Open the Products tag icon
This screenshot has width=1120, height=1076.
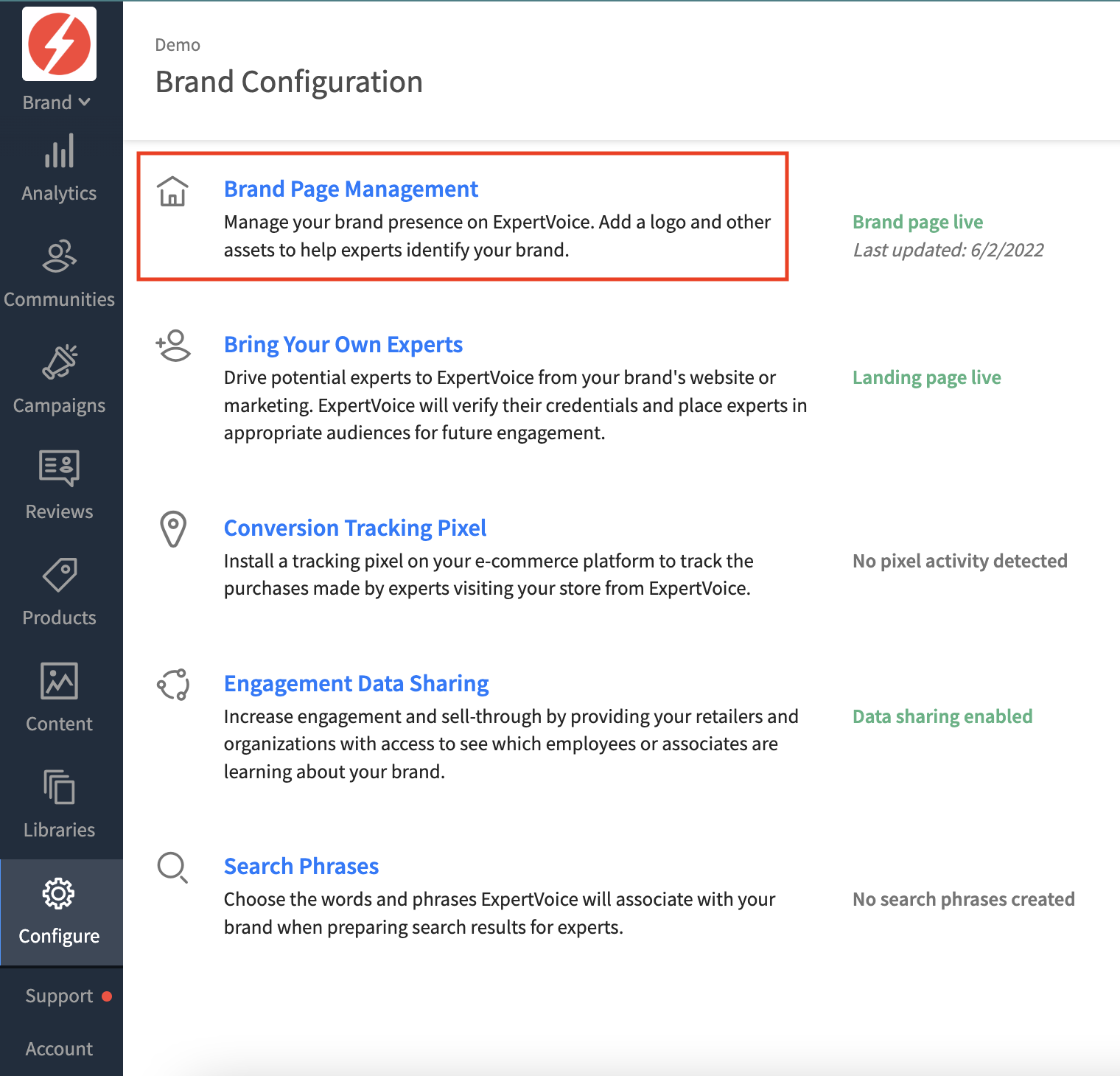pos(59,575)
